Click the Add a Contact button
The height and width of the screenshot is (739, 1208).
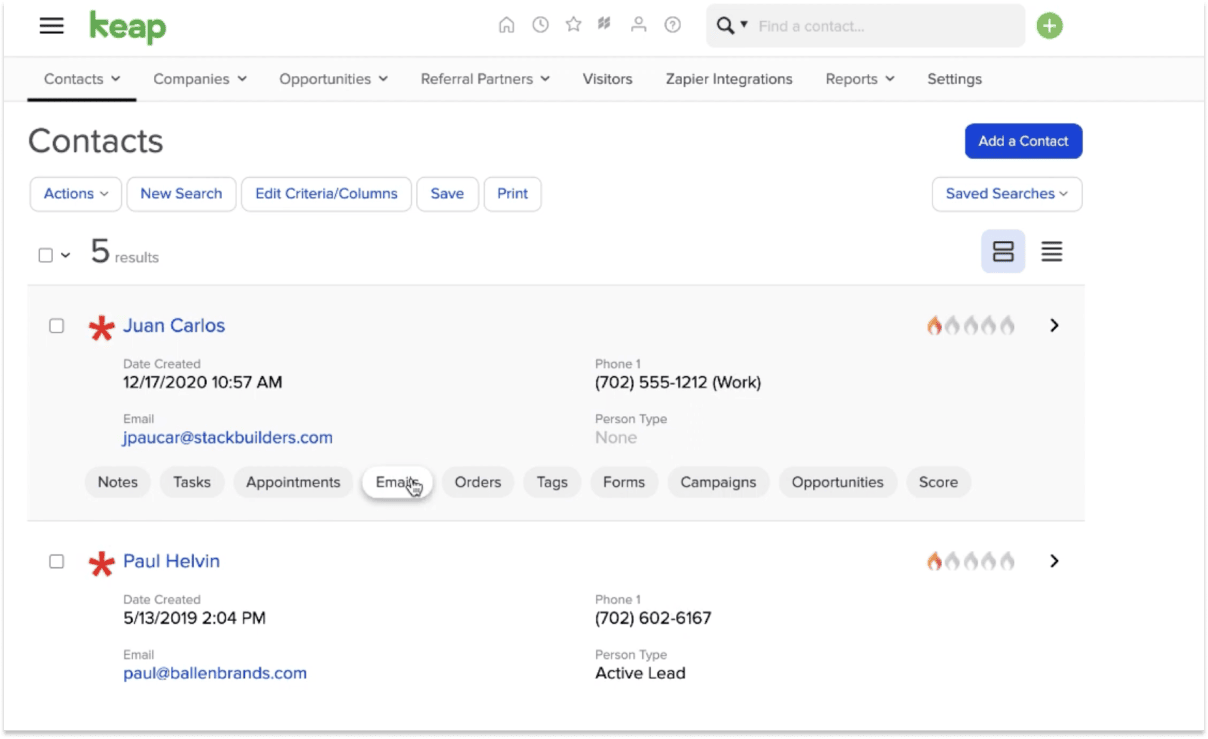tap(1022, 141)
